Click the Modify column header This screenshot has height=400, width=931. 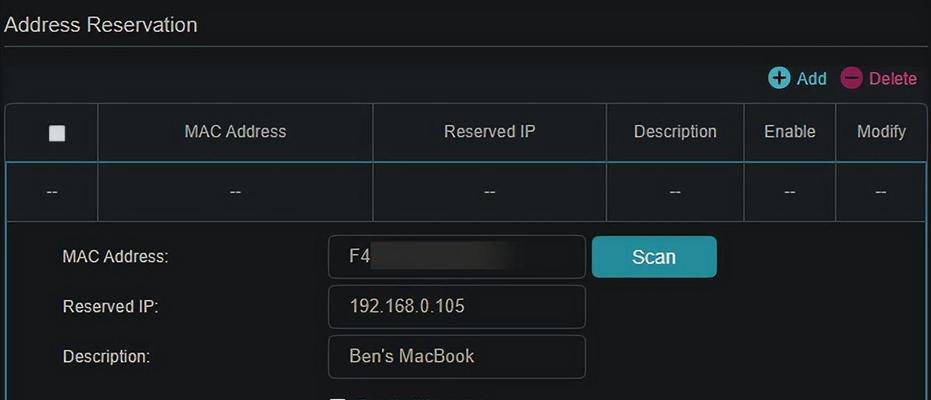[x=881, y=131]
